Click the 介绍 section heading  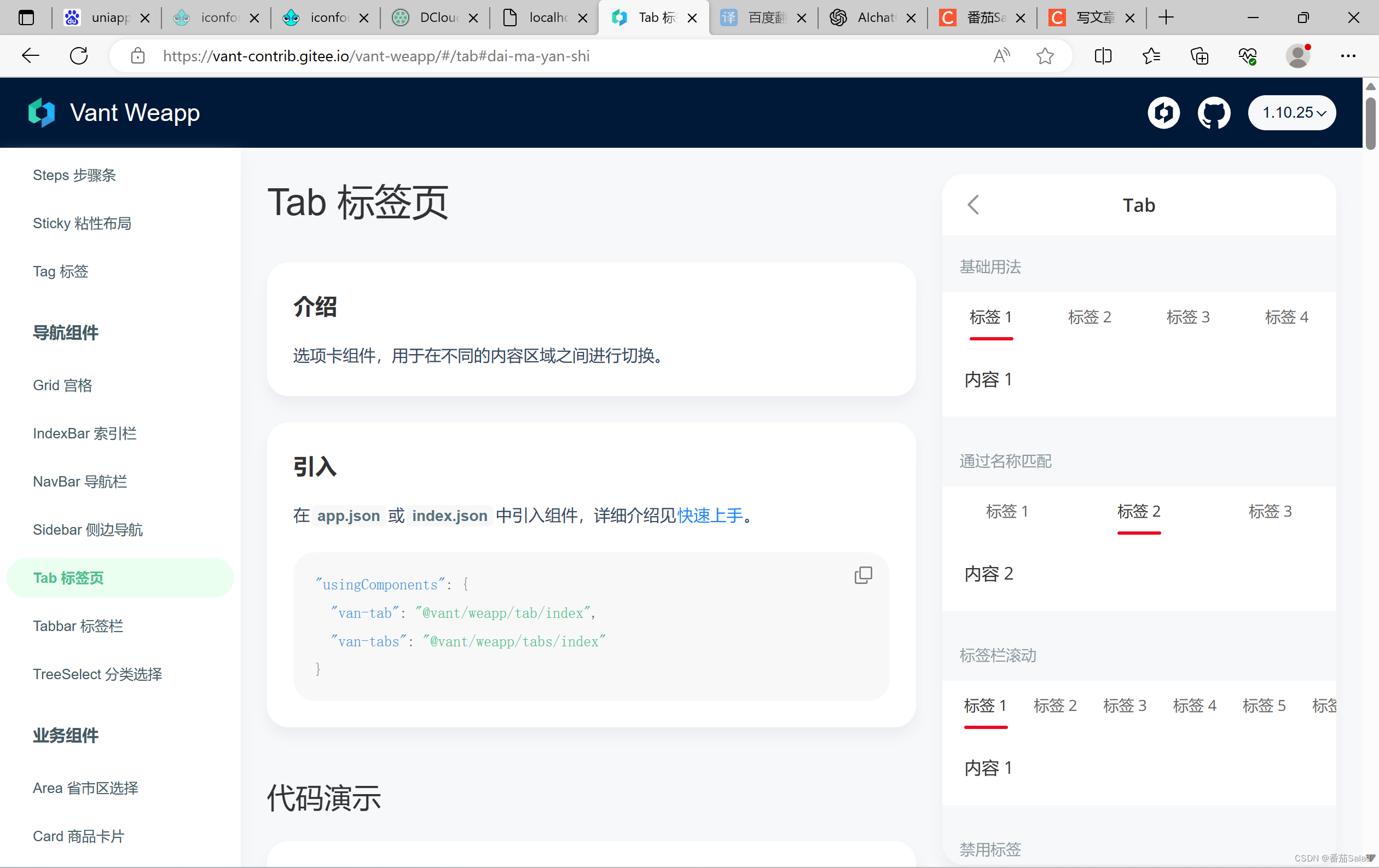(315, 306)
